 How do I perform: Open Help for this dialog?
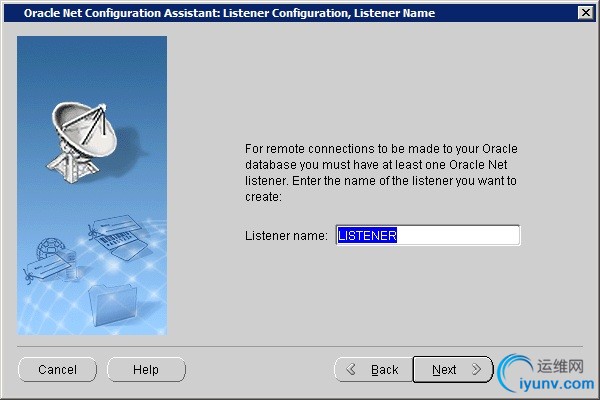pyautogui.click(x=146, y=369)
